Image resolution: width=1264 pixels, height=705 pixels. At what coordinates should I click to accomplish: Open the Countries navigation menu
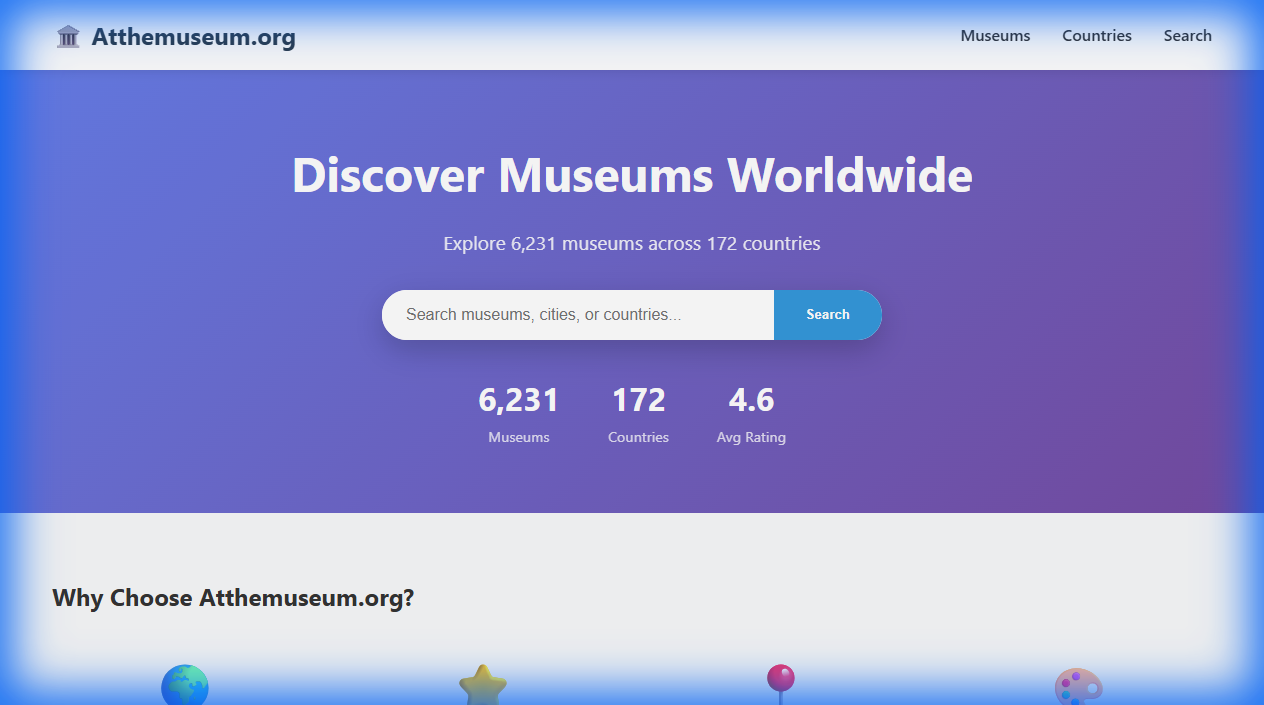pyautogui.click(x=1096, y=35)
